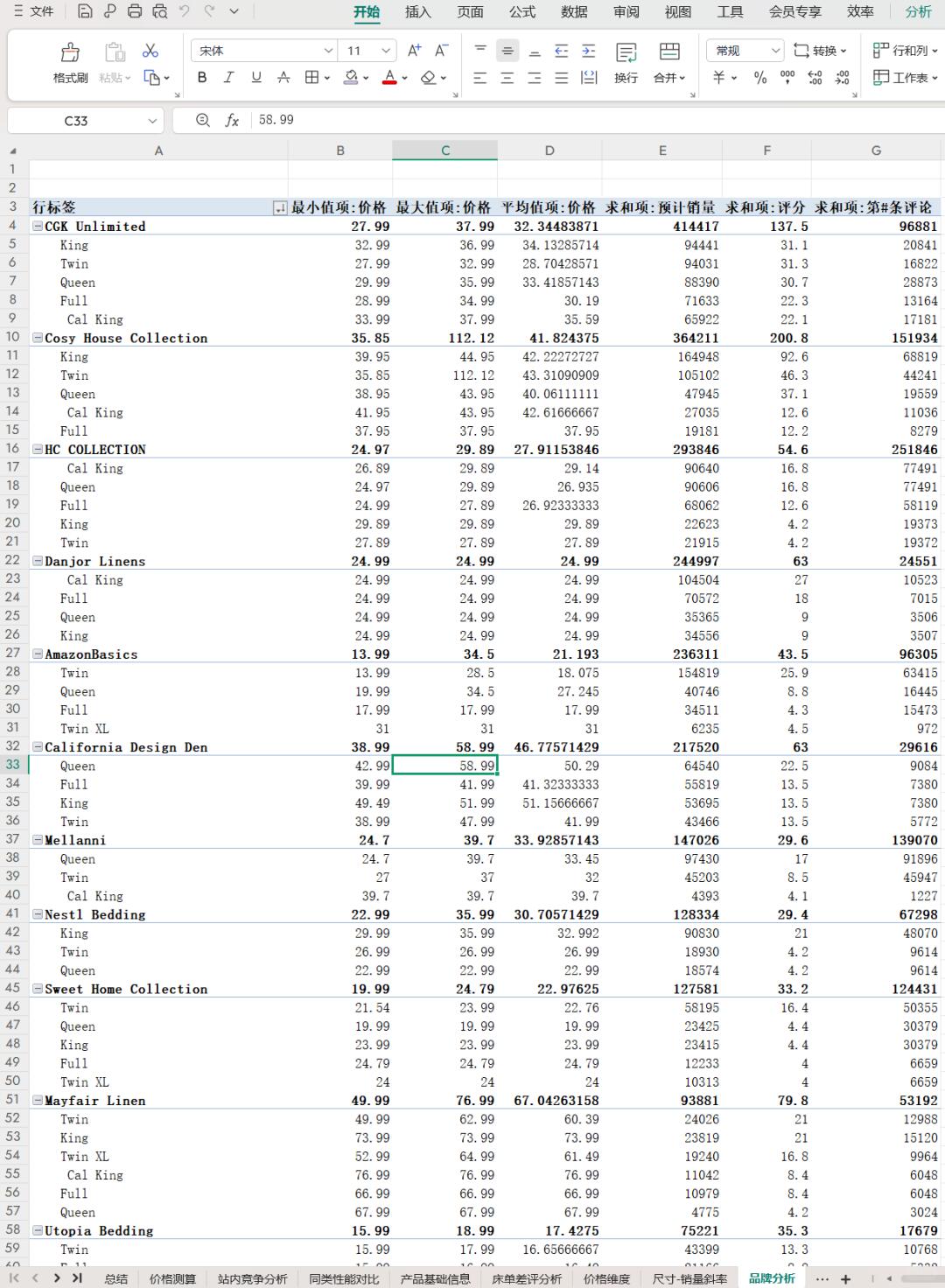Click the red font color swatch
Image resolution: width=945 pixels, height=1288 pixels.
(x=389, y=78)
